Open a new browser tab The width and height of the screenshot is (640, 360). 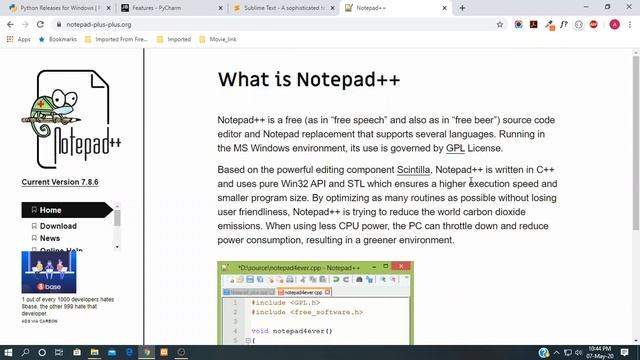[462, 8]
